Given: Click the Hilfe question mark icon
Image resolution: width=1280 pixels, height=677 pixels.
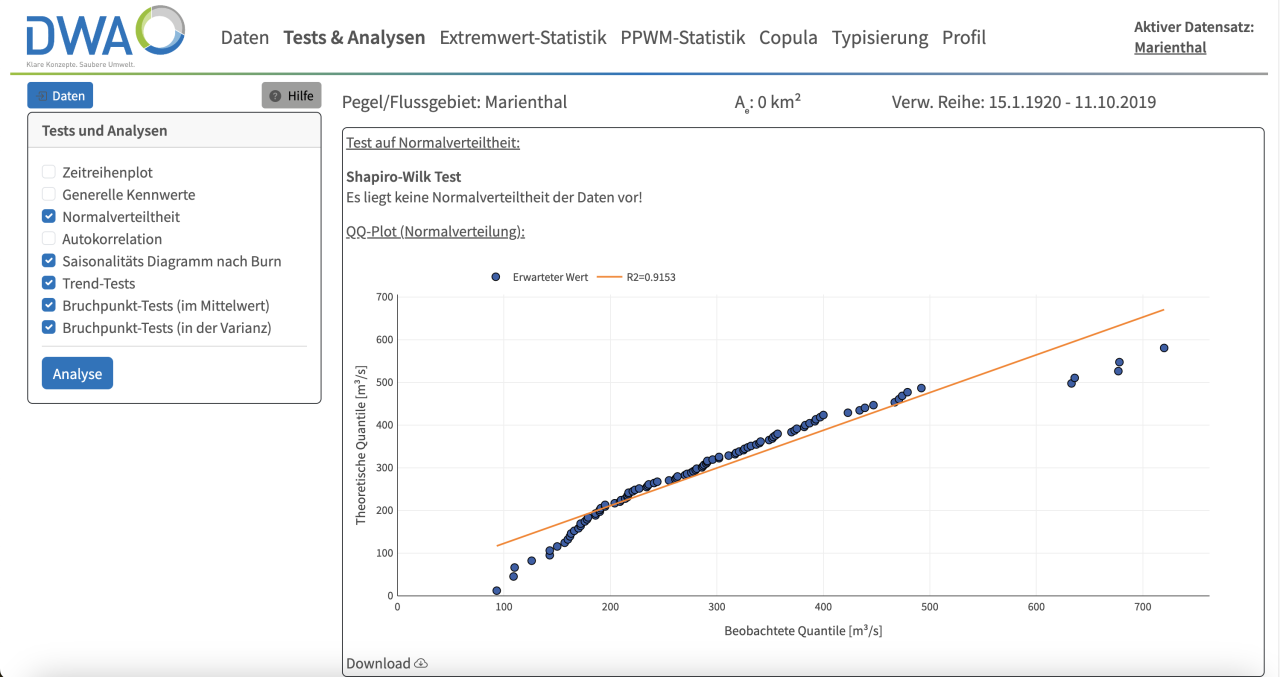Looking at the screenshot, I should [x=275, y=96].
